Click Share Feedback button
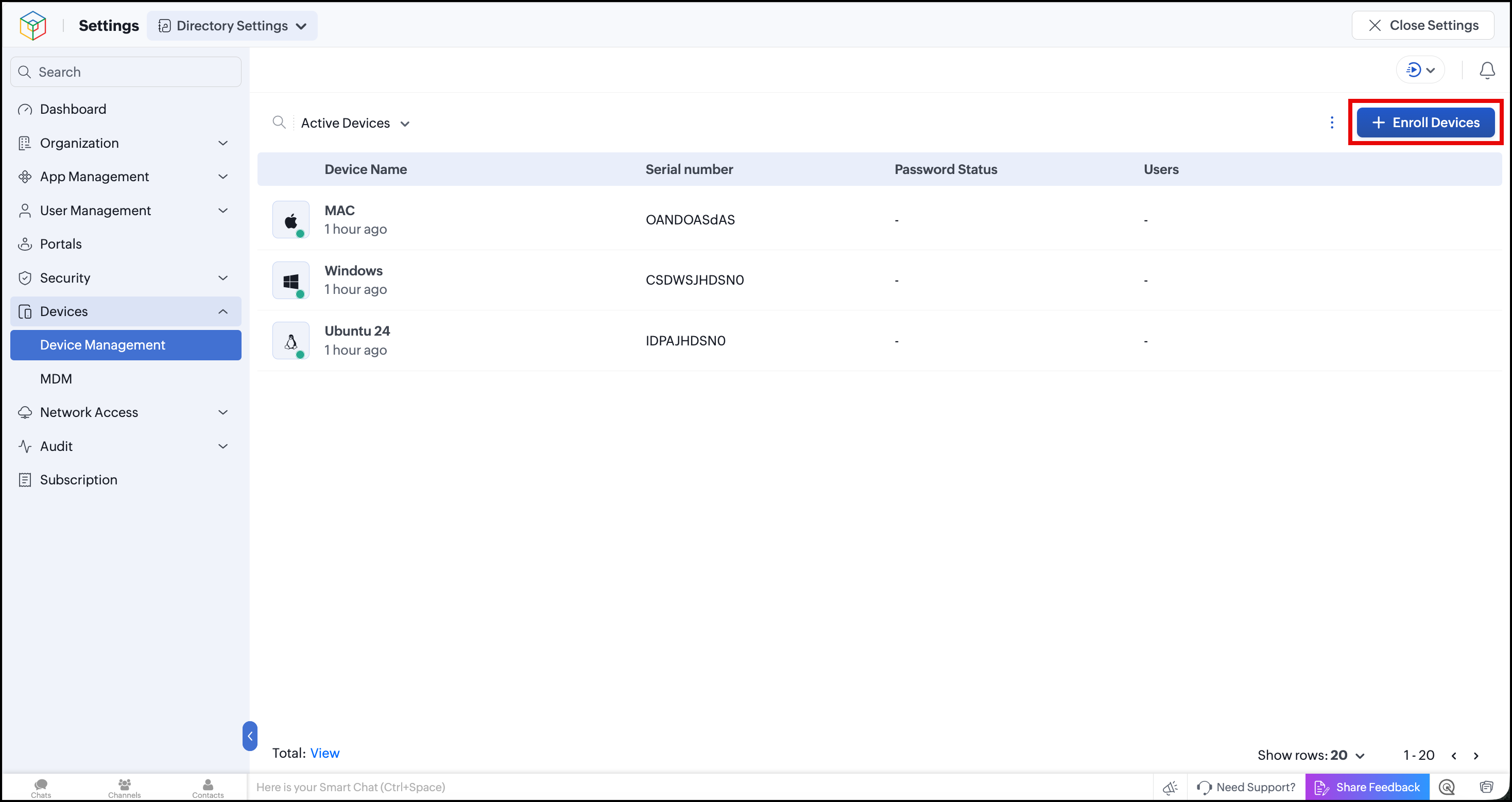This screenshot has width=1512, height=802. [x=1367, y=788]
